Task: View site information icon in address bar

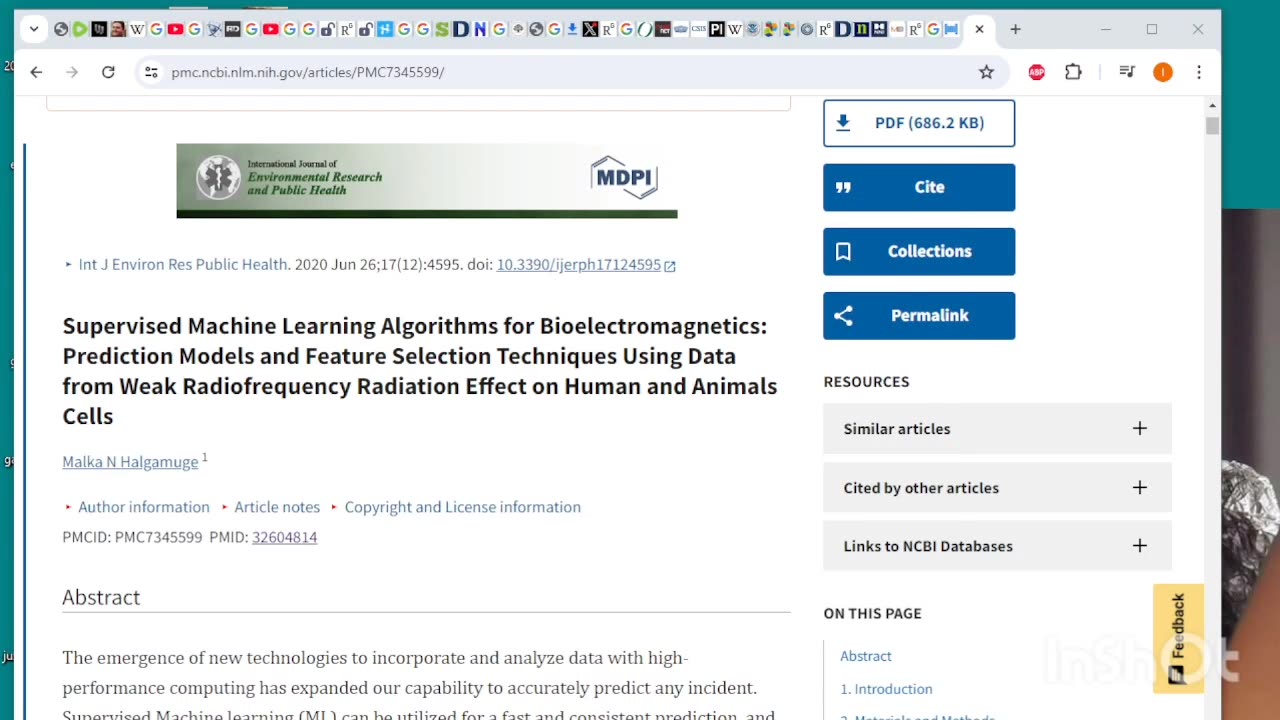Action: click(x=151, y=72)
